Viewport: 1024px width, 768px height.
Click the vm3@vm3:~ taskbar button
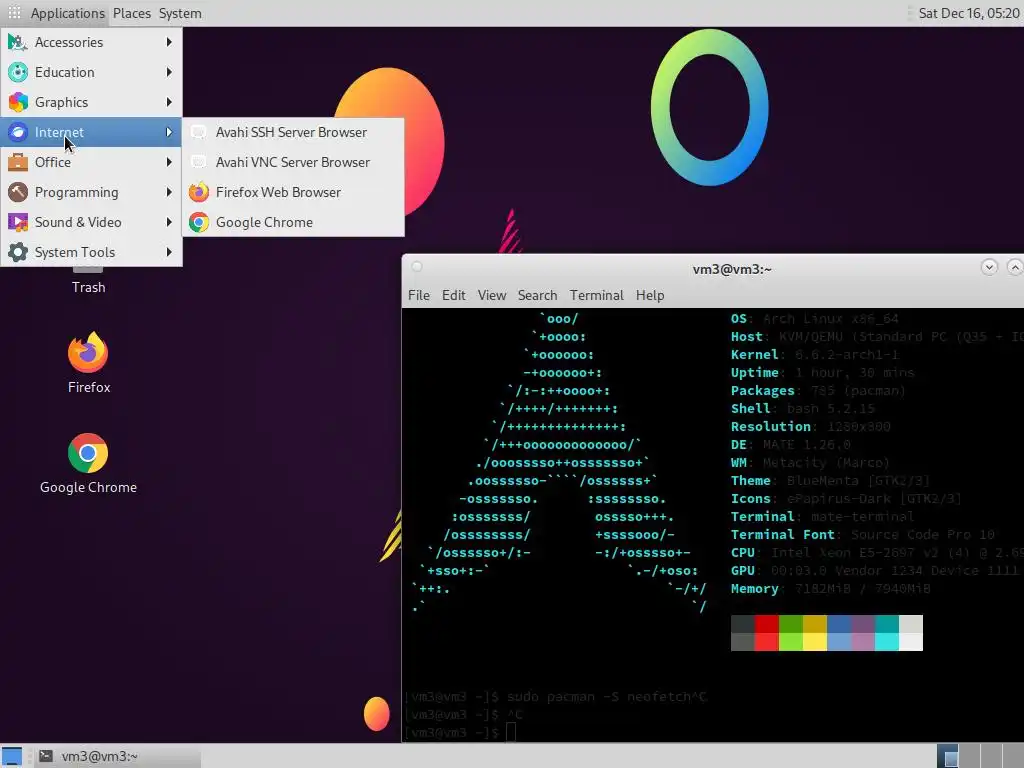(118, 756)
